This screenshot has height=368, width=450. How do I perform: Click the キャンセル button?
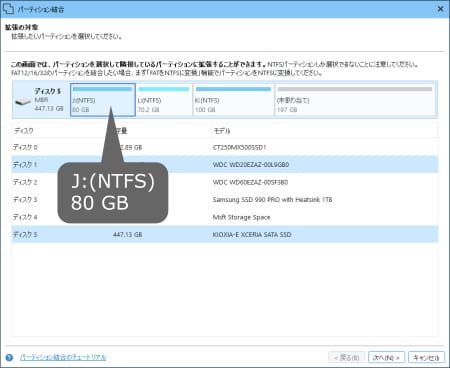coord(426,357)
